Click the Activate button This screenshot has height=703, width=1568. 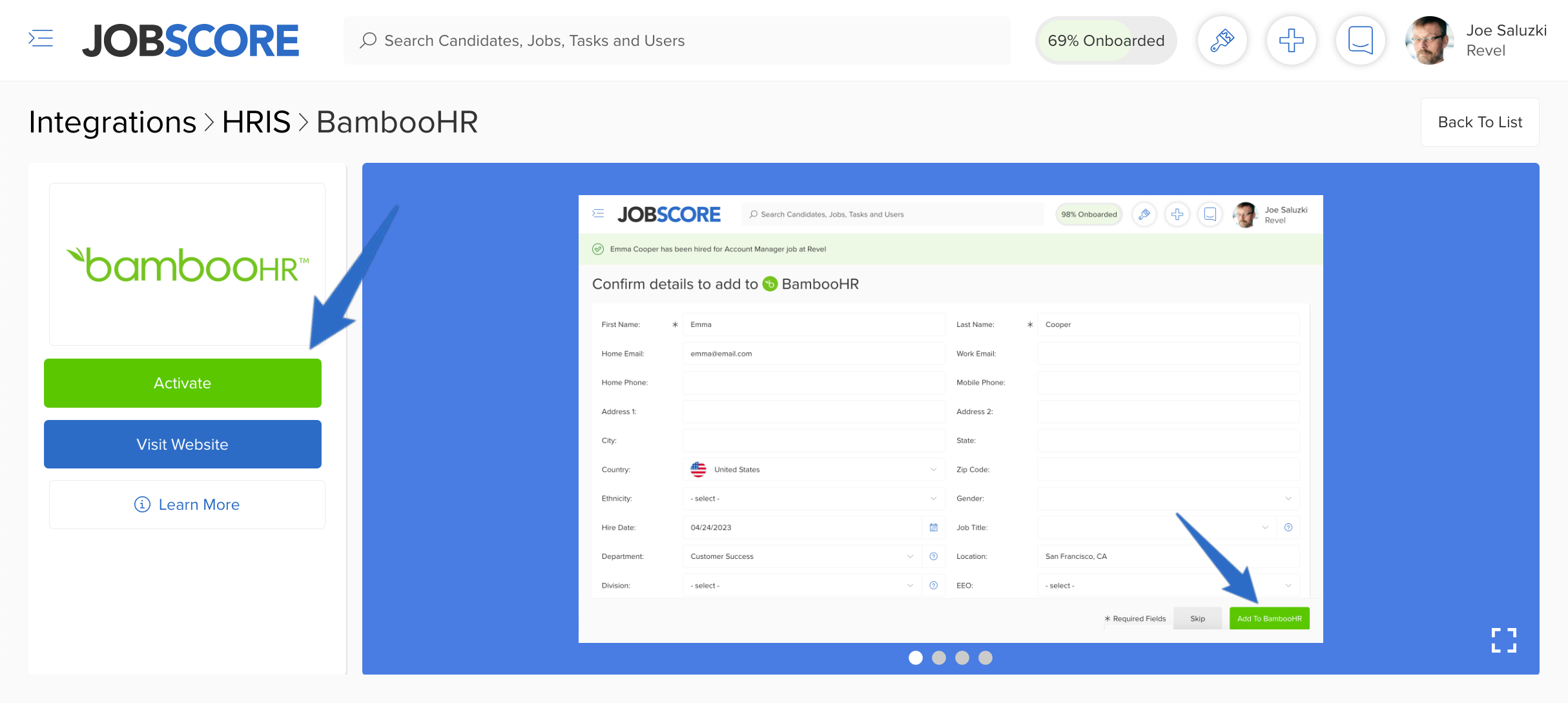click(183, 383)
